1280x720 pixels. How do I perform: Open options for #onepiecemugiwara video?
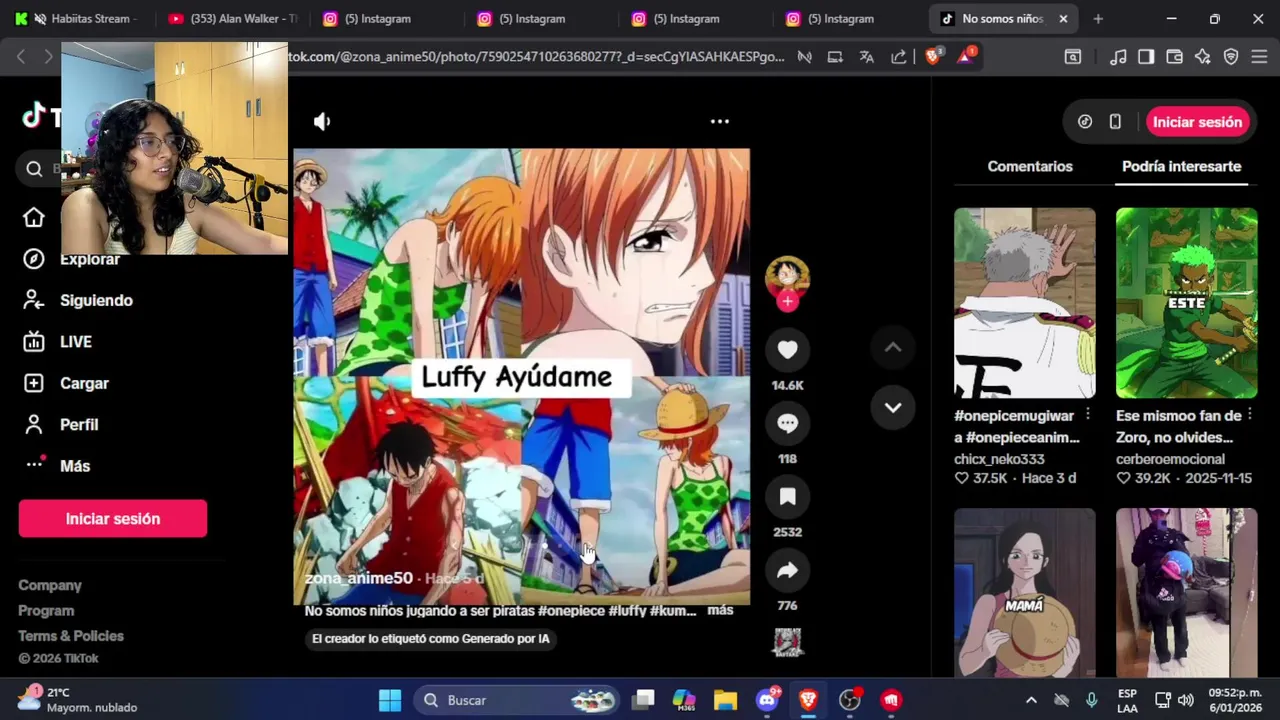point(1088,415)
